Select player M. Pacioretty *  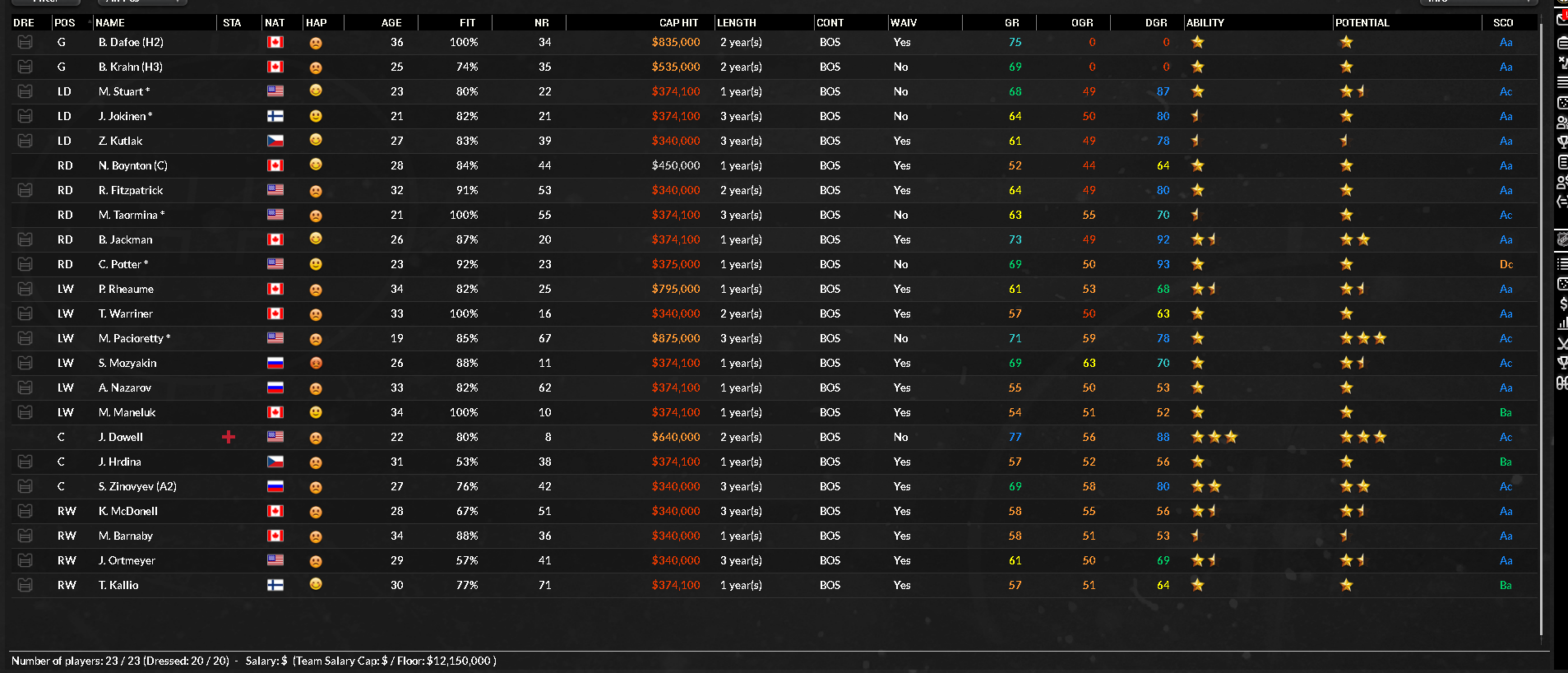pos(135,338)
